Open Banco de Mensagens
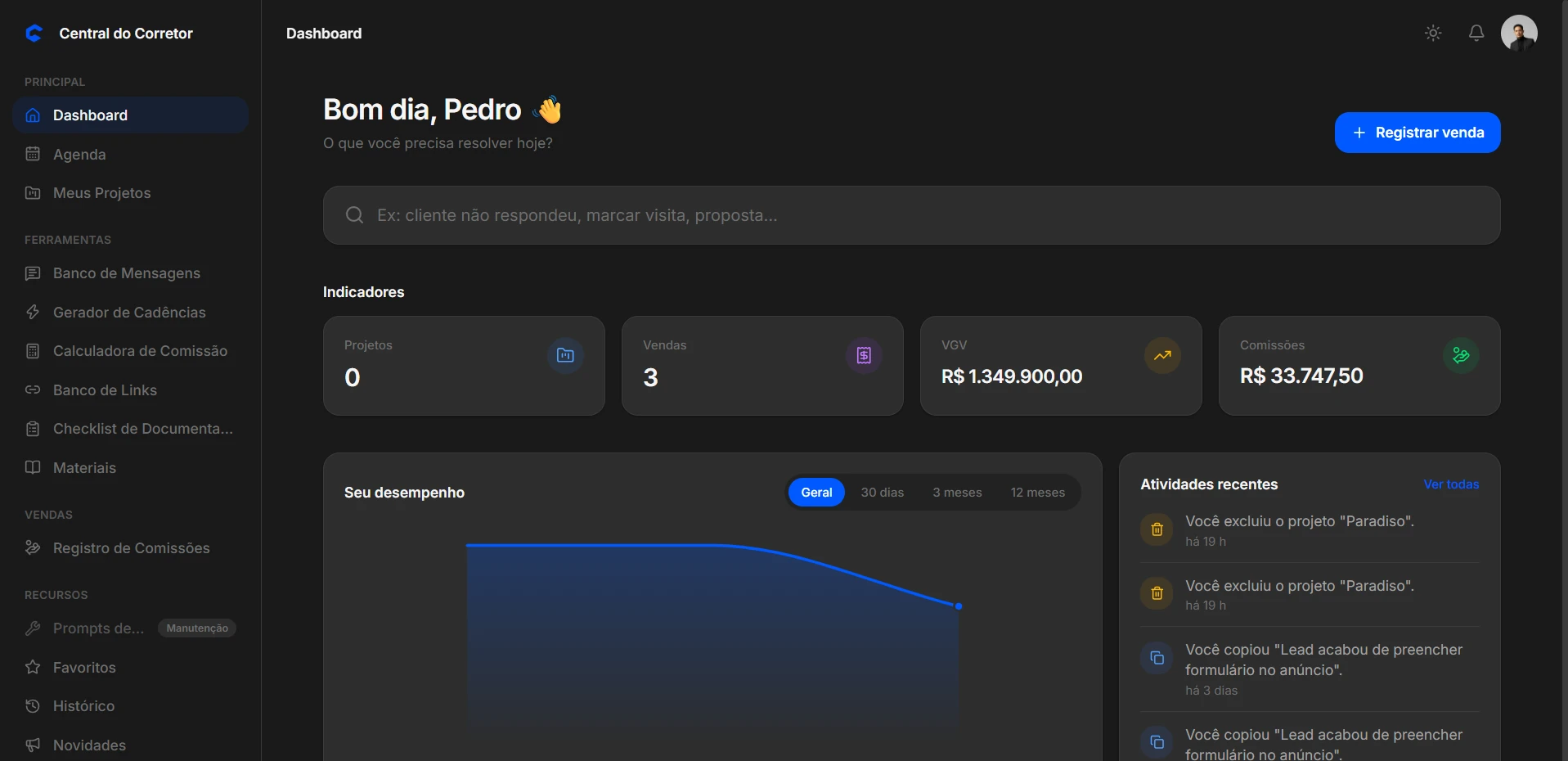The height and width of the screenshot is (761, 1568). (130, 273)
